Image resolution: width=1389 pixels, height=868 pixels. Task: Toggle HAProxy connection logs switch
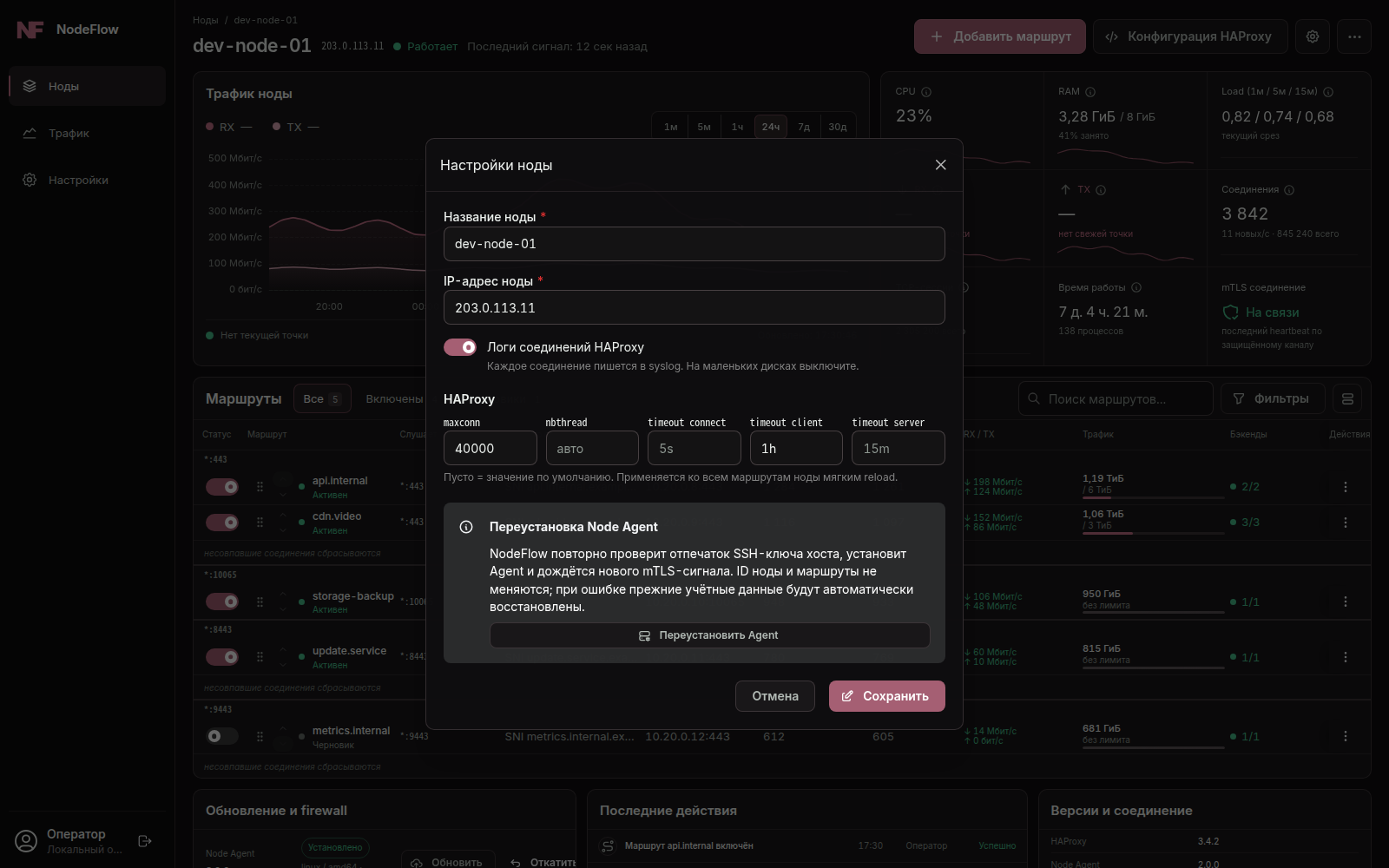click(x=460, y=347)
